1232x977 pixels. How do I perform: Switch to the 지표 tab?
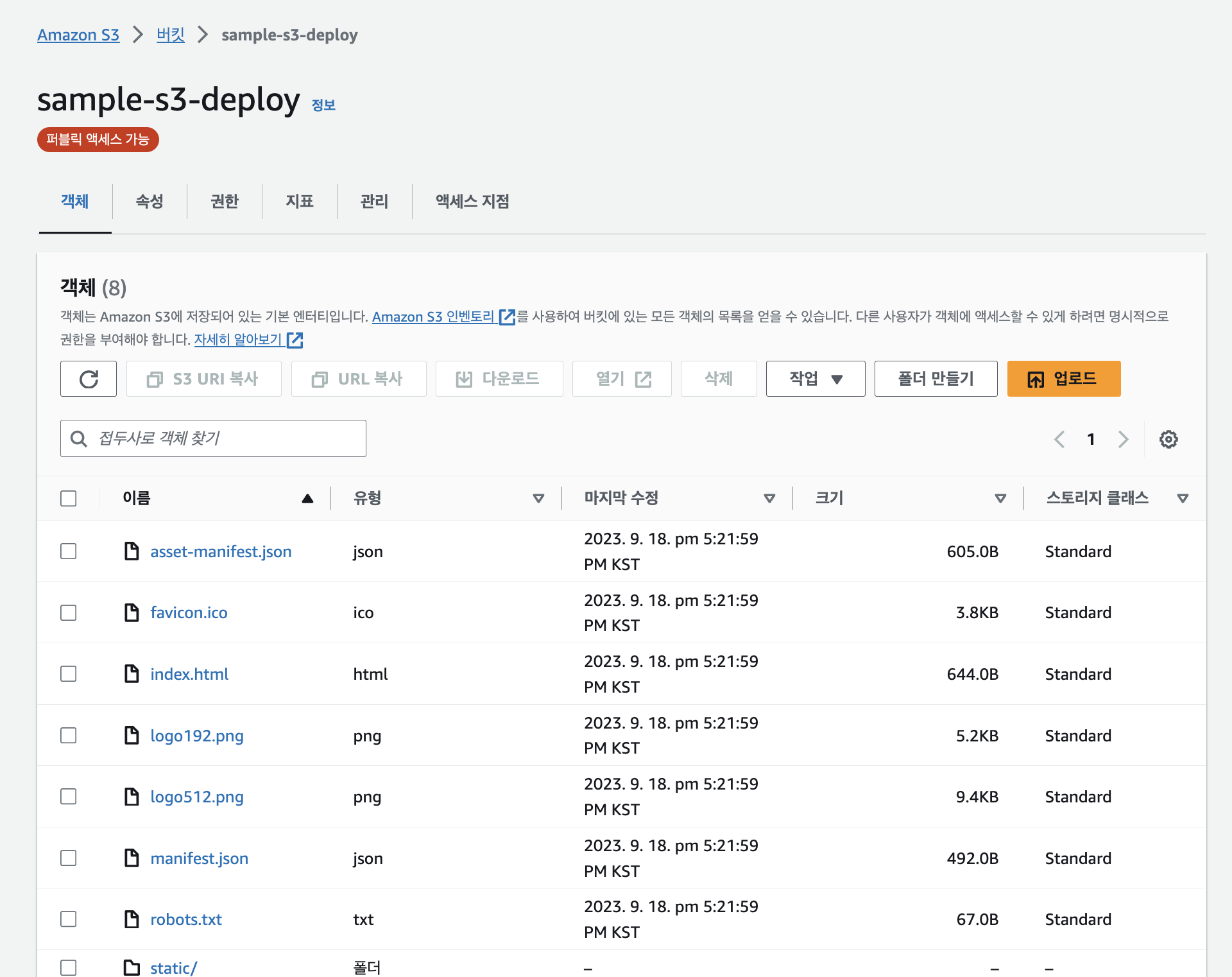coord(300,202)
